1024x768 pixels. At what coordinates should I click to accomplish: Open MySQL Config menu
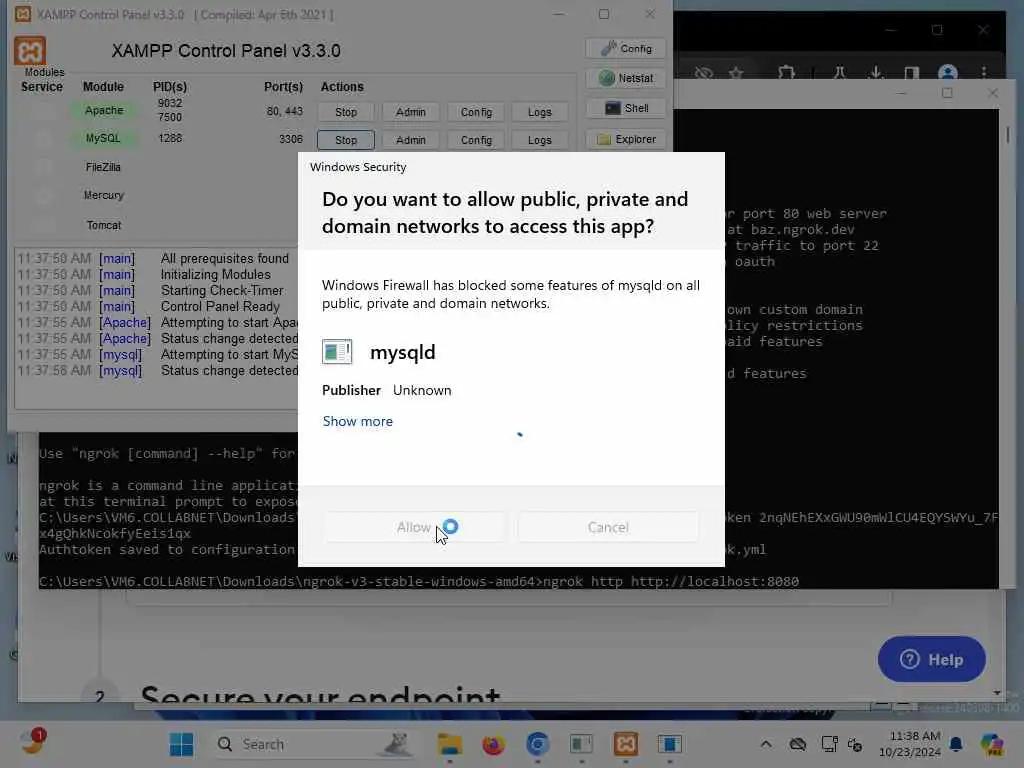[476, 140]
